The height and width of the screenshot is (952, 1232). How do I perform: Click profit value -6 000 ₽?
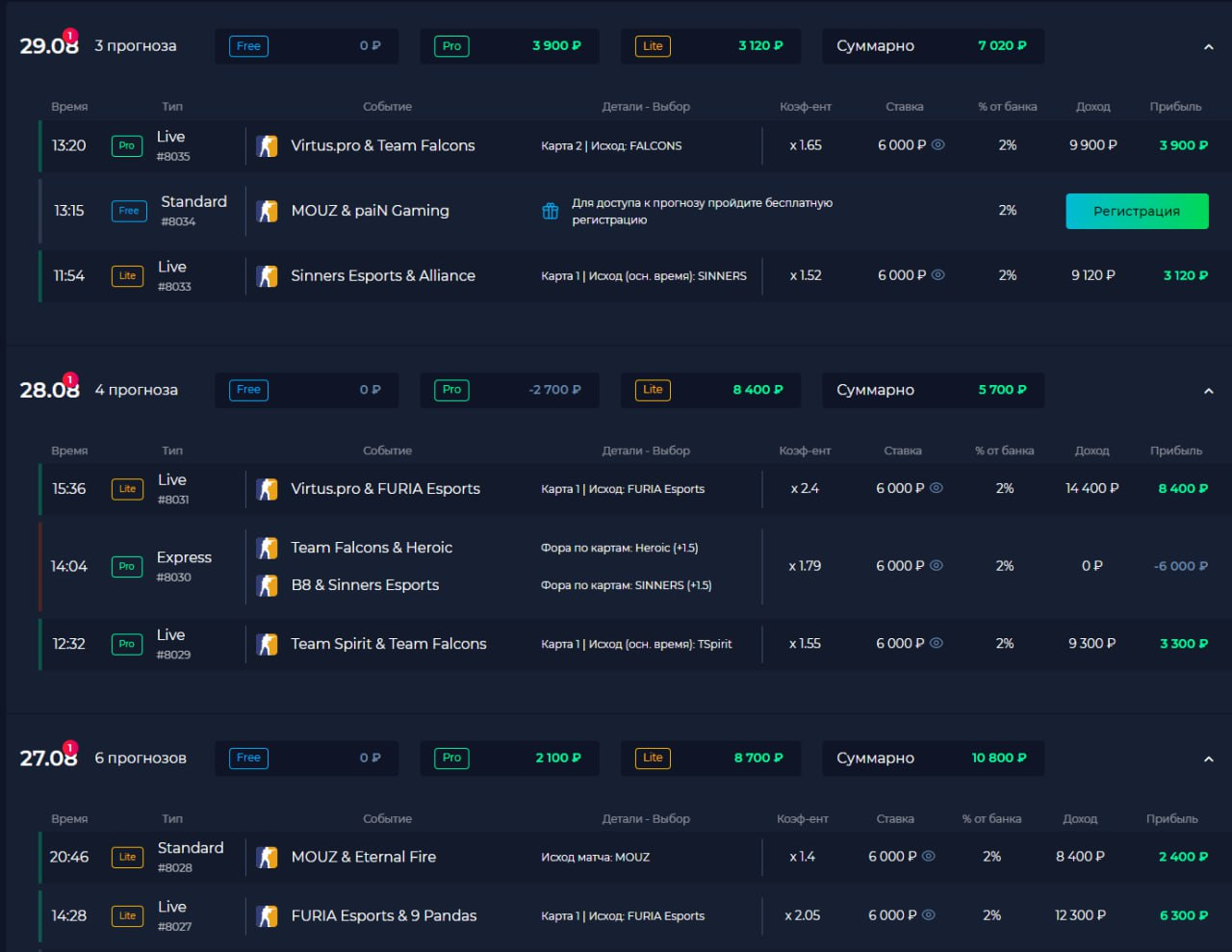coord(1181,566)
